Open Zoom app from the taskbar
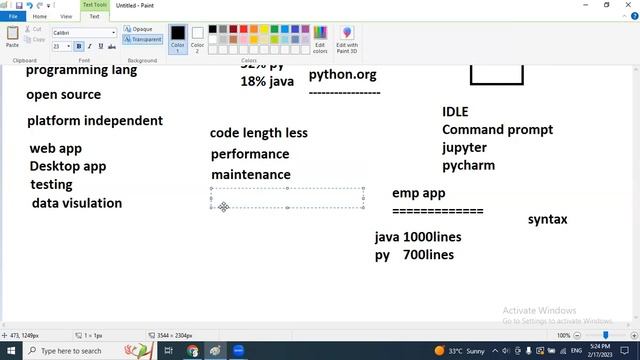Viewport: 640px width, 360px height. click(238, 351)
